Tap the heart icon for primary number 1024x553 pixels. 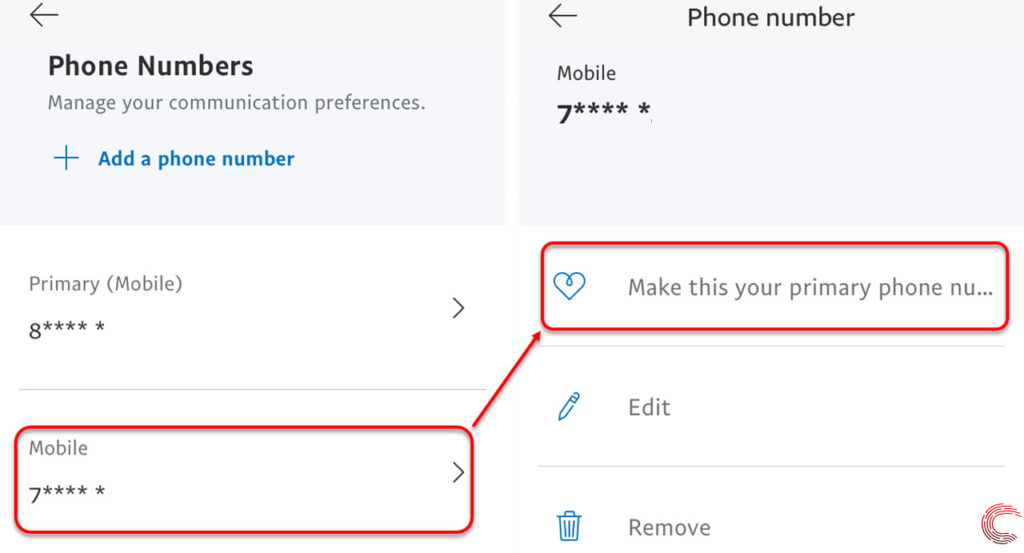569,286
